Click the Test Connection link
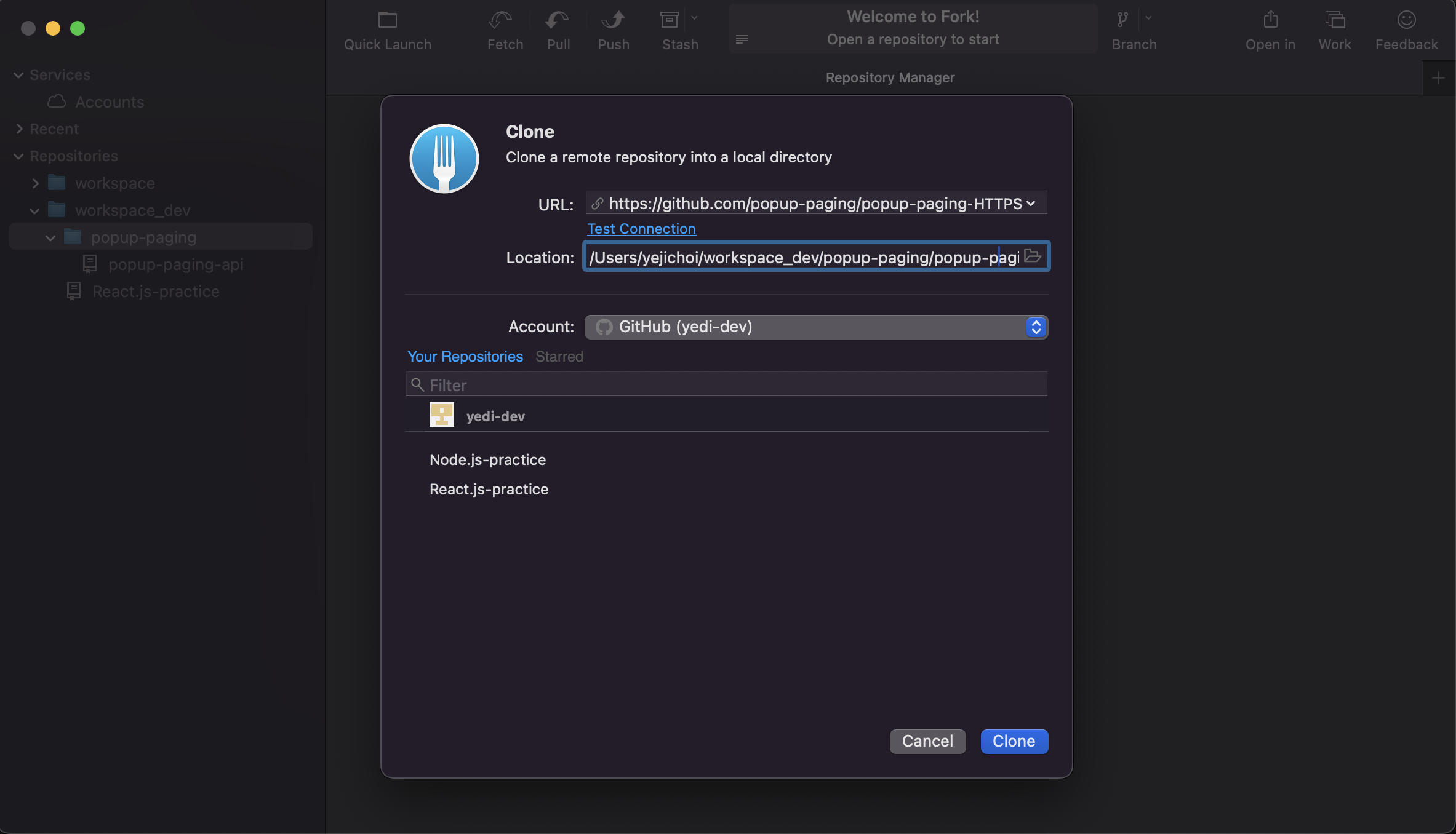The width and height of the screenshot is (1456, 834). coord(641,229)
